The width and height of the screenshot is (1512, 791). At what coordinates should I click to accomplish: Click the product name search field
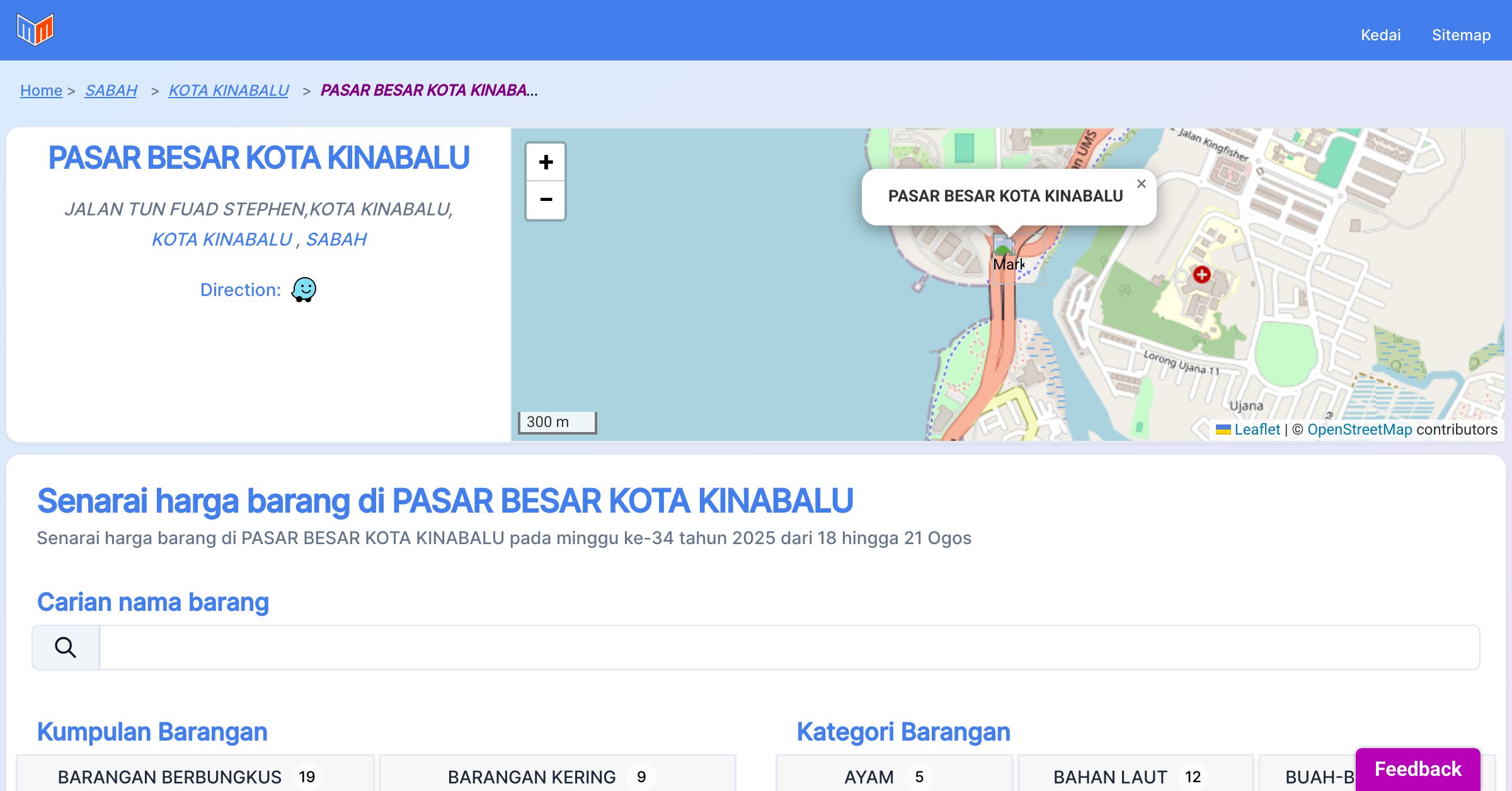pyautogui.click(x=789, y=647)
